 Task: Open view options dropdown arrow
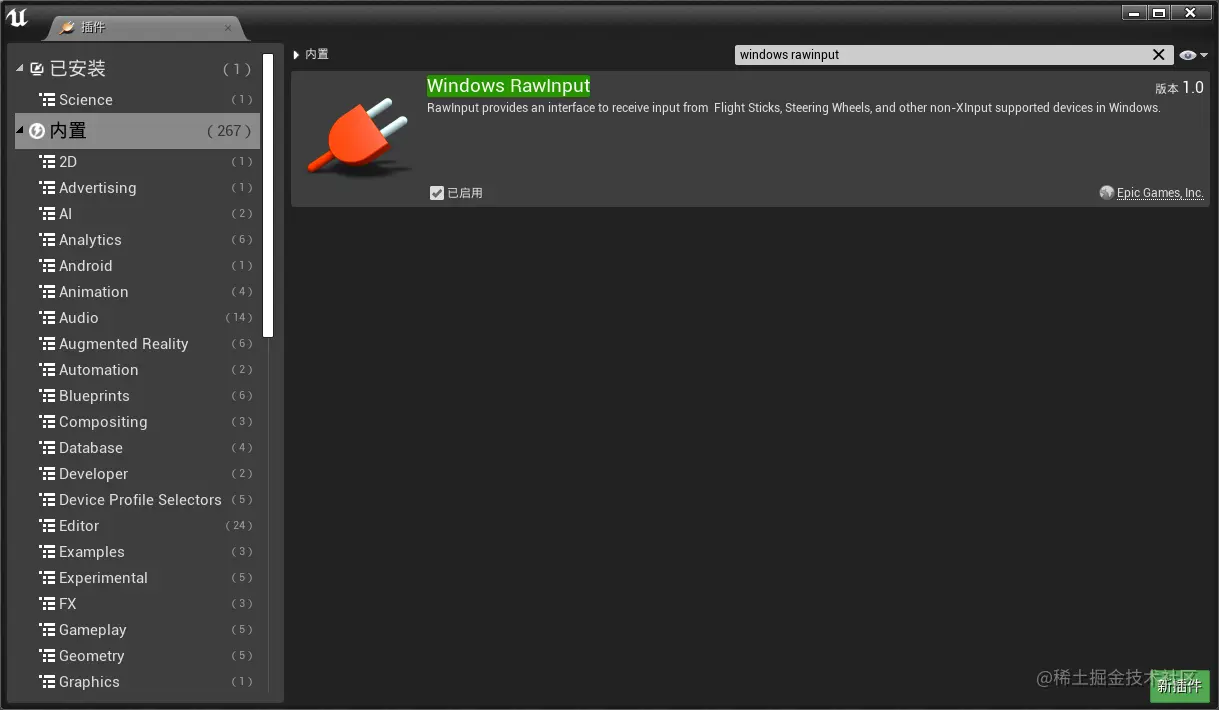(x=1203, y=55)
